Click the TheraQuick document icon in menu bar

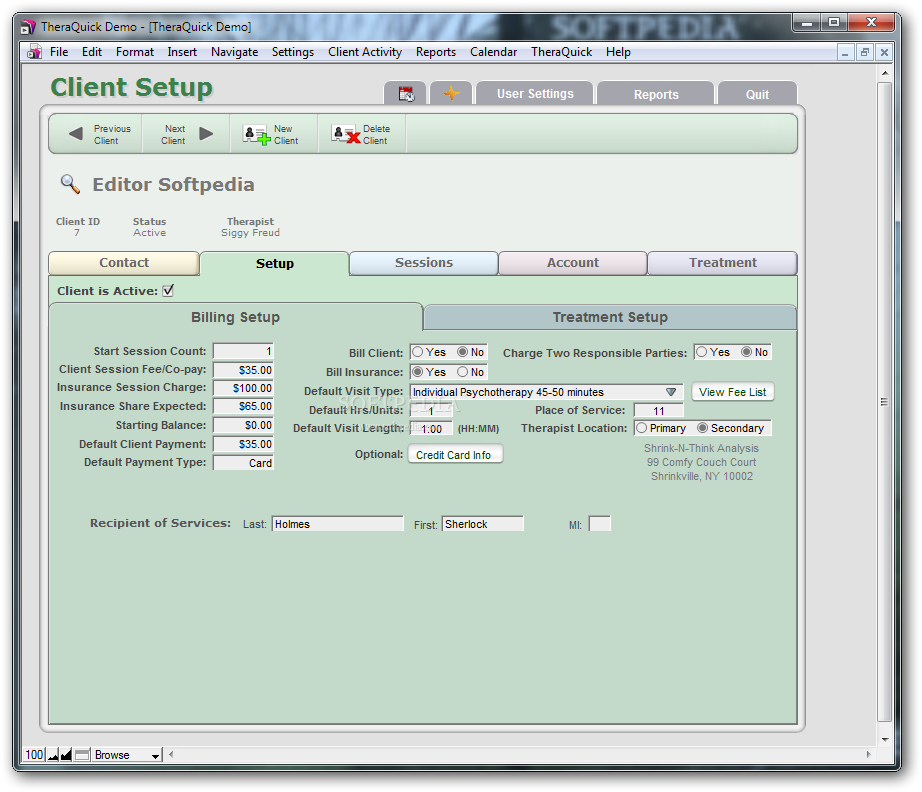click(34, 52)
